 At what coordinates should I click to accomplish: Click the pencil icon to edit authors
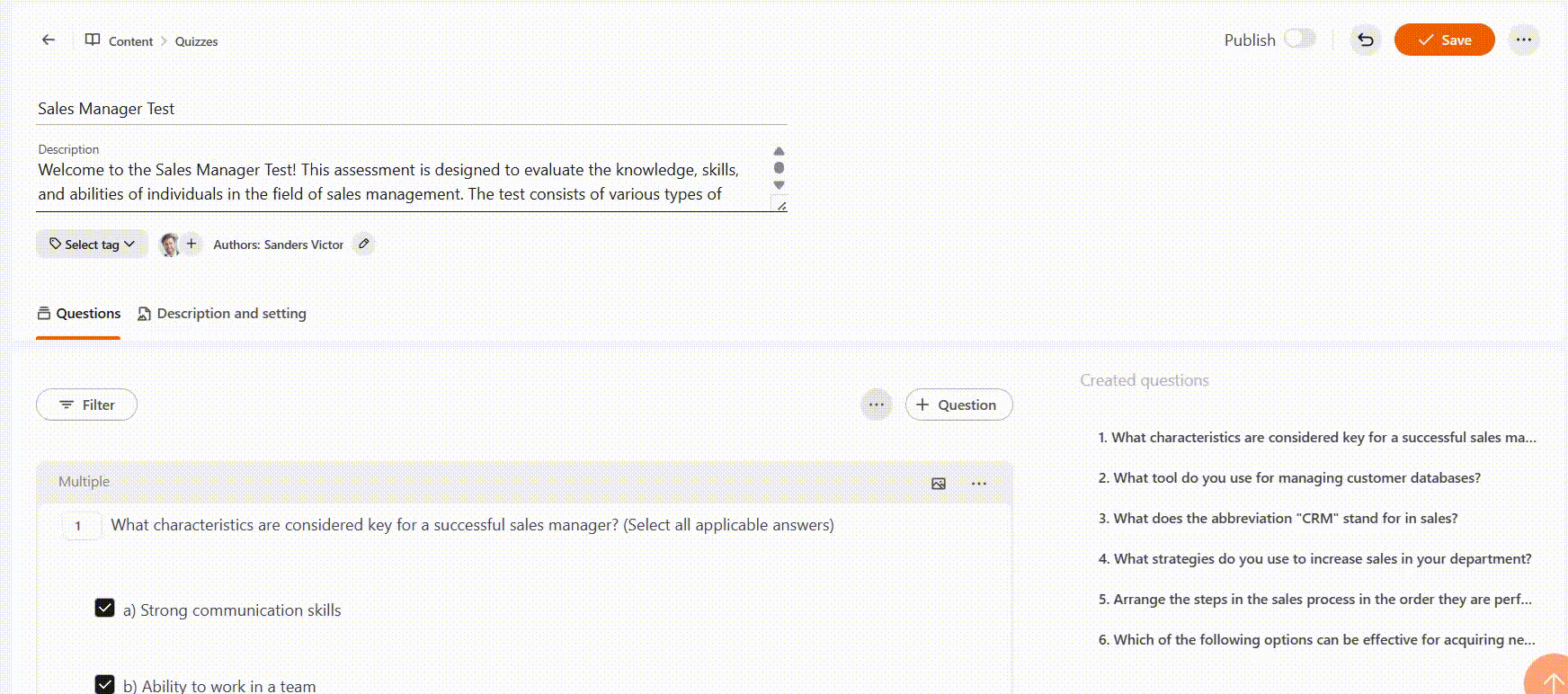(364, 244)
